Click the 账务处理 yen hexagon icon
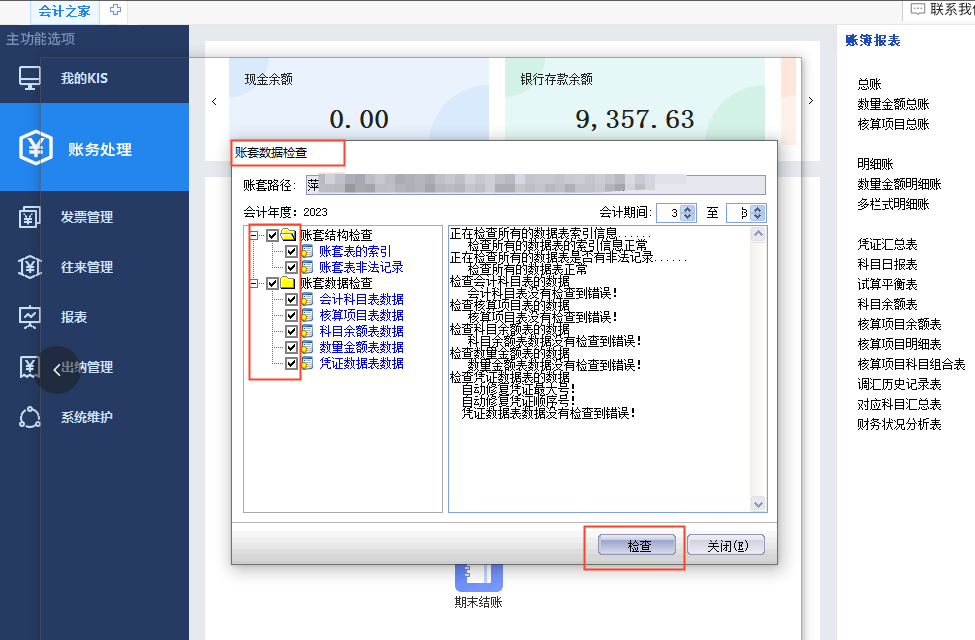 click(36, 148)
